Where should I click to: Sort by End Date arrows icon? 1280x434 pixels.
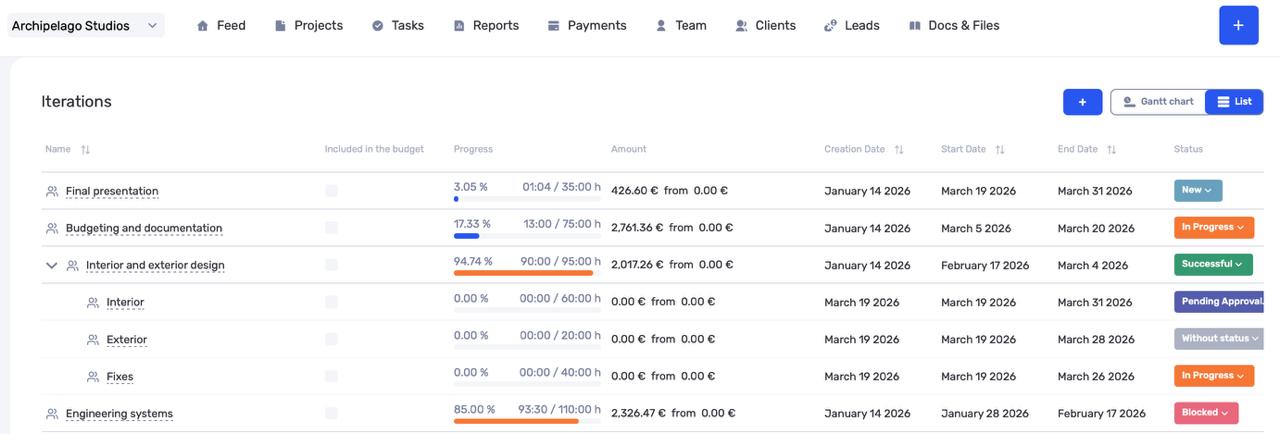1111,150
